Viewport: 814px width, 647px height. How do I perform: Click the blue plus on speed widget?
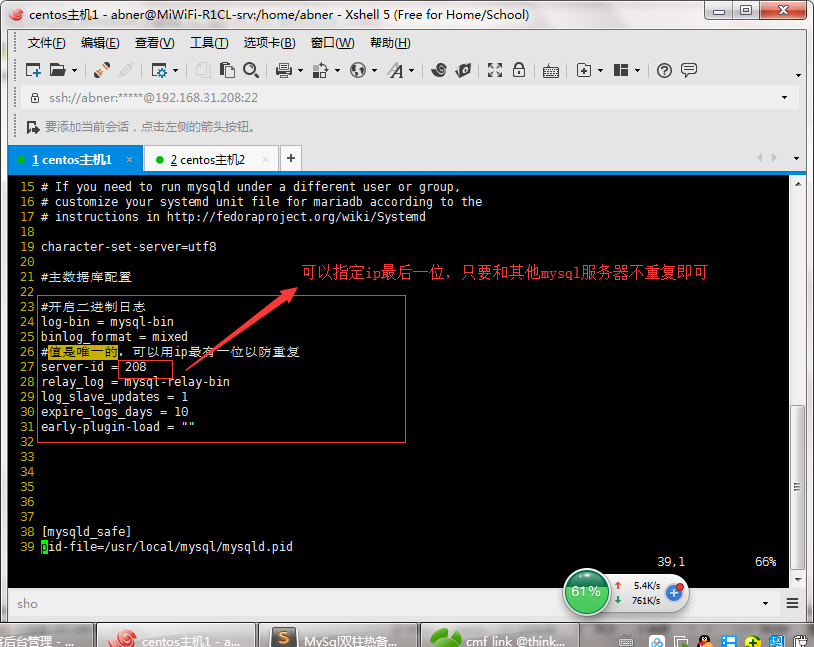click(x=674, y=592)
